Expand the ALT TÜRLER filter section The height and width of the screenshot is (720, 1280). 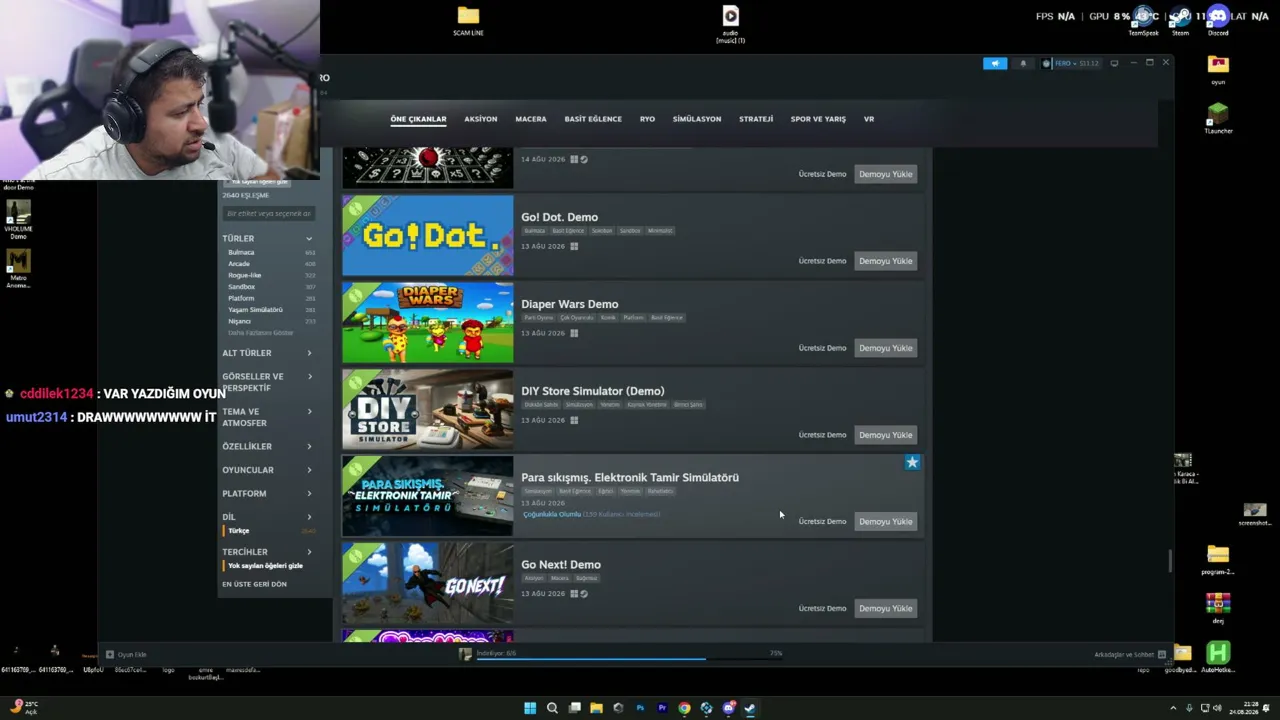coord(267,353)
